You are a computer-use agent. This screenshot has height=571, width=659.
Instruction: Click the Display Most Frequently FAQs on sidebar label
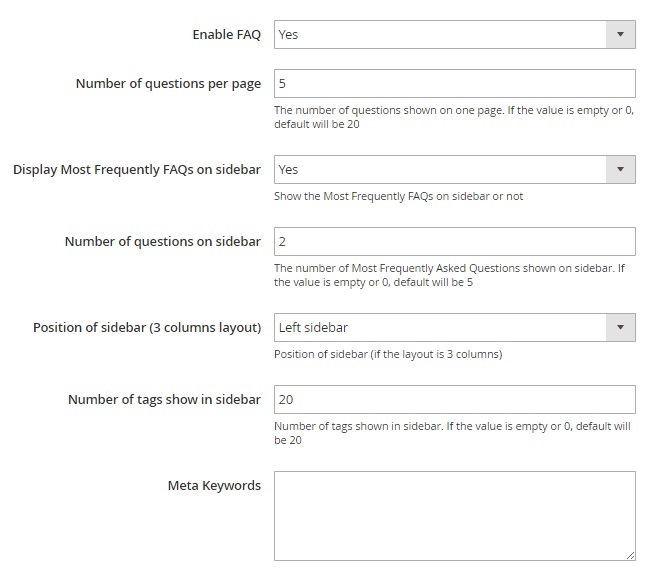(137, 170)
